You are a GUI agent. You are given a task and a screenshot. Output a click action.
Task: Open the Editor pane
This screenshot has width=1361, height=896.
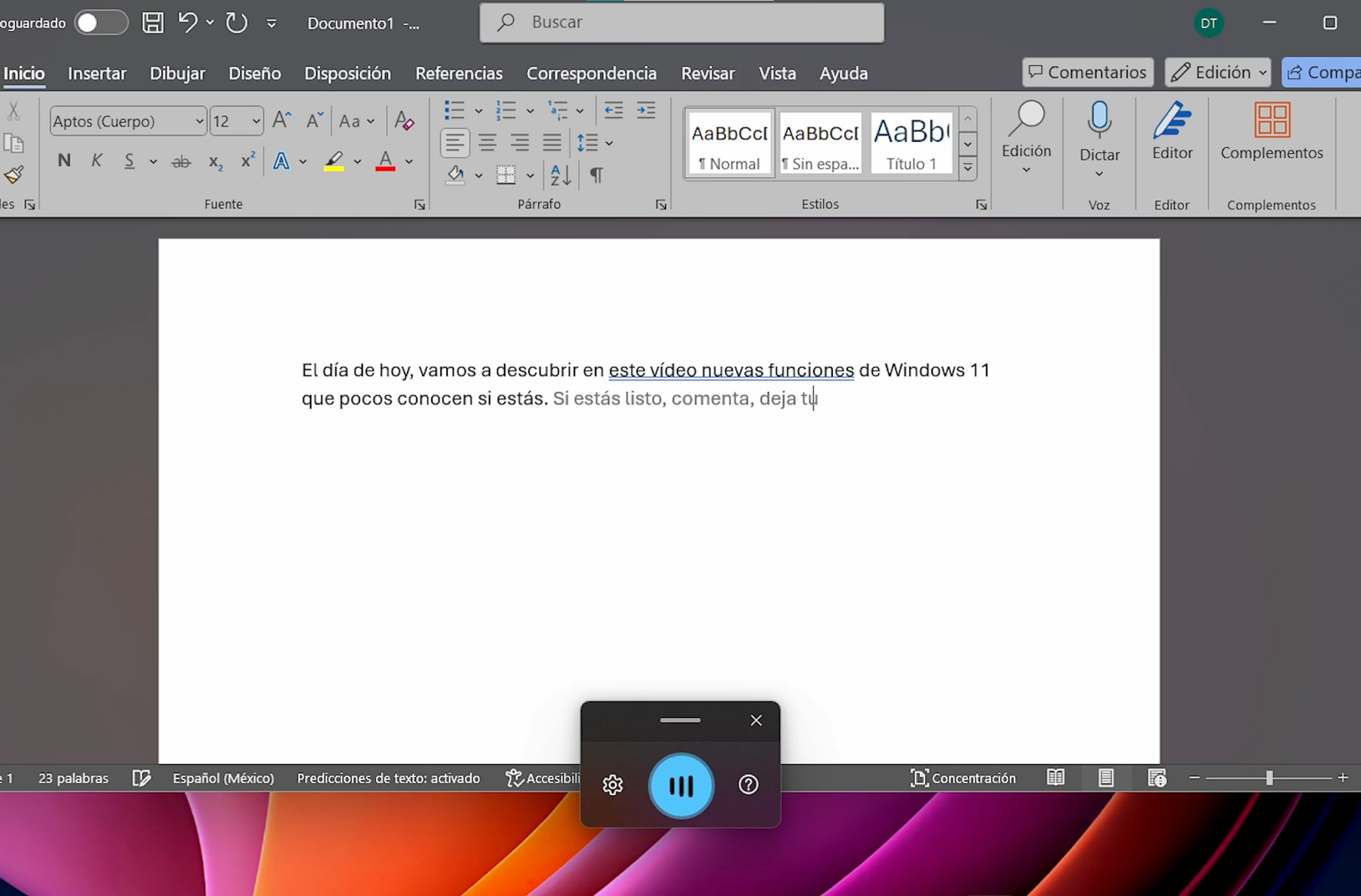coord(1172,131)
